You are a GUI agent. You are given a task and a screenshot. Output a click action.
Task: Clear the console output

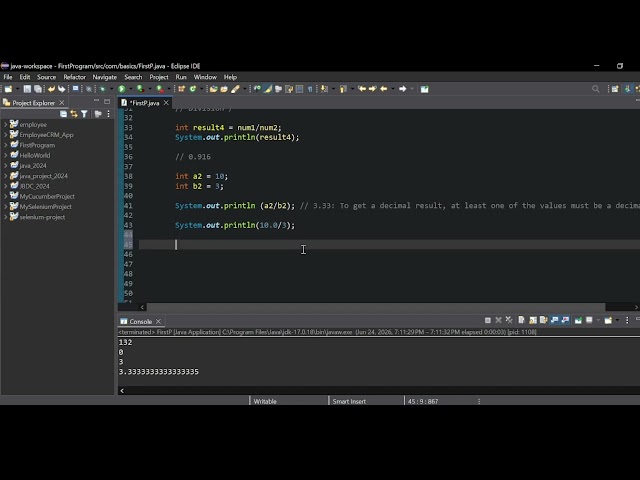click(x=522, y=320)
